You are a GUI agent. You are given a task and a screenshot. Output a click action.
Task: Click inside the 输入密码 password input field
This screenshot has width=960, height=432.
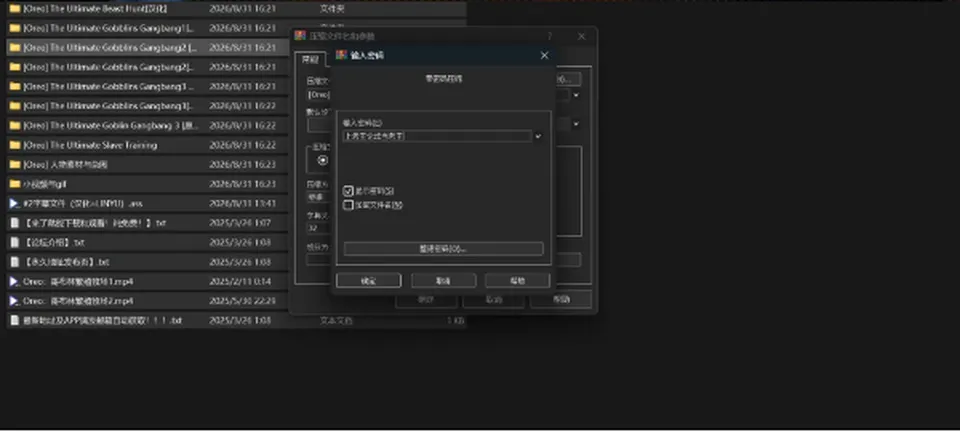pyautogui.click(x=437, y=136)
